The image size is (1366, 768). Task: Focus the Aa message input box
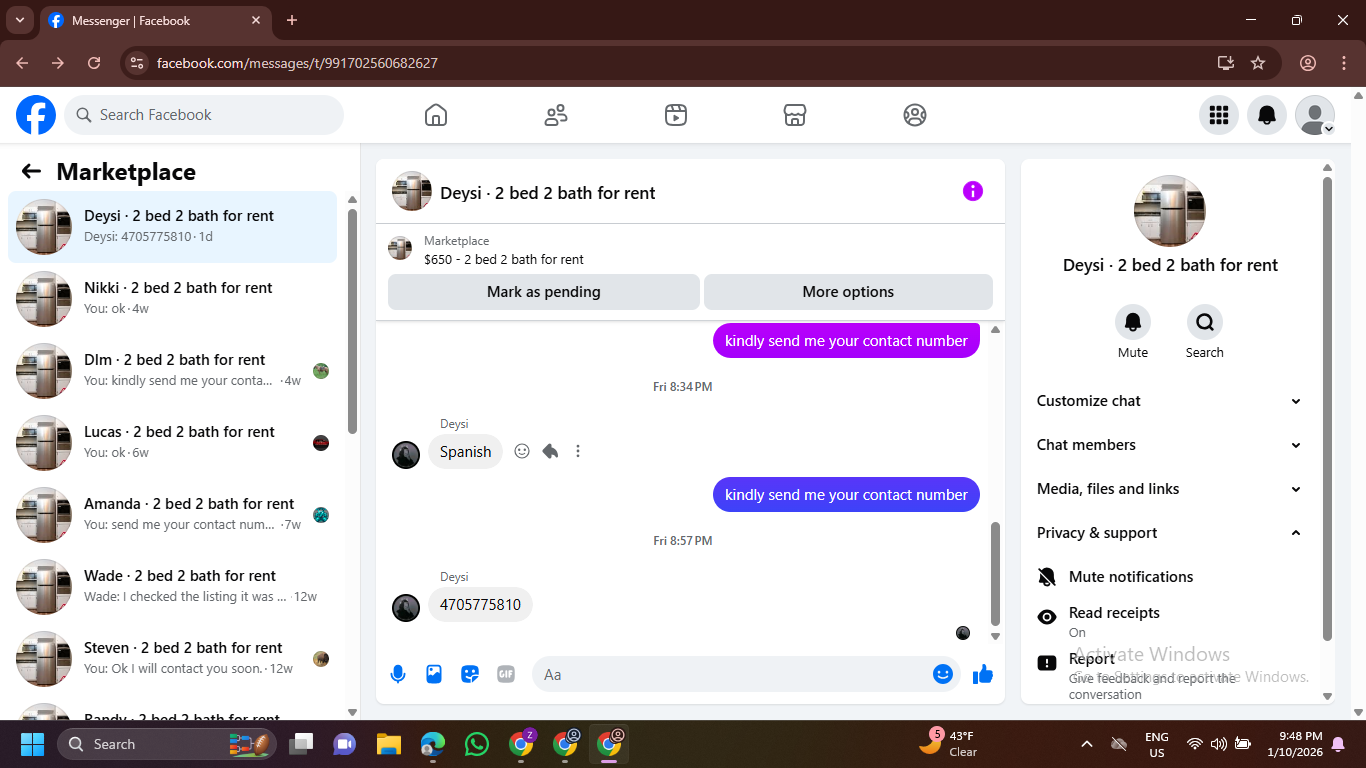click(732, 674)
